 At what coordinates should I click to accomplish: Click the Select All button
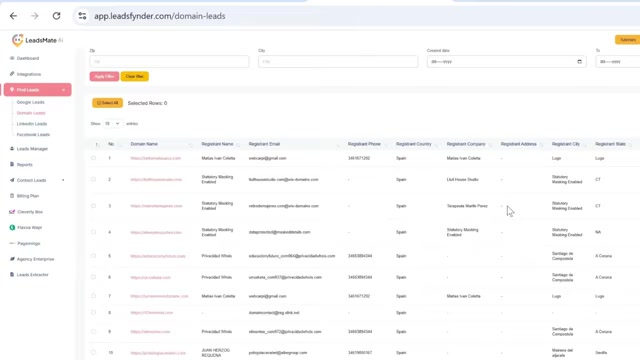107,103
